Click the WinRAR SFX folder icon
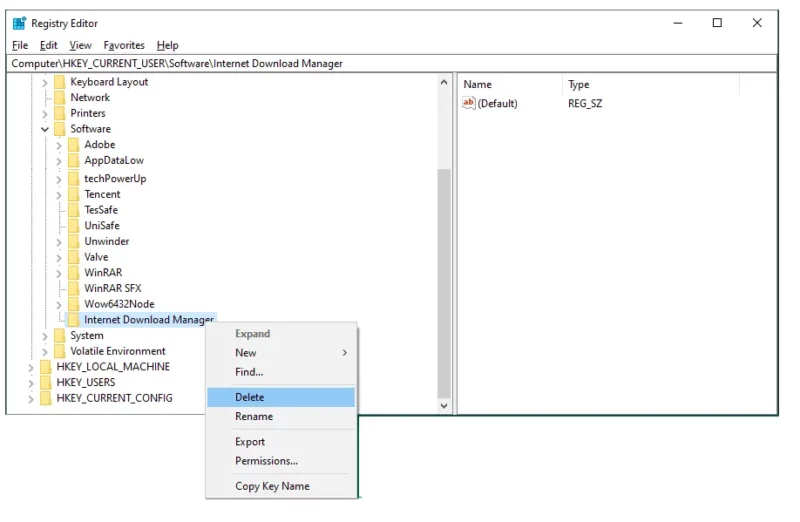Image resolution: width=800 pixels, height=522 pixels. (x=74, y=288)
